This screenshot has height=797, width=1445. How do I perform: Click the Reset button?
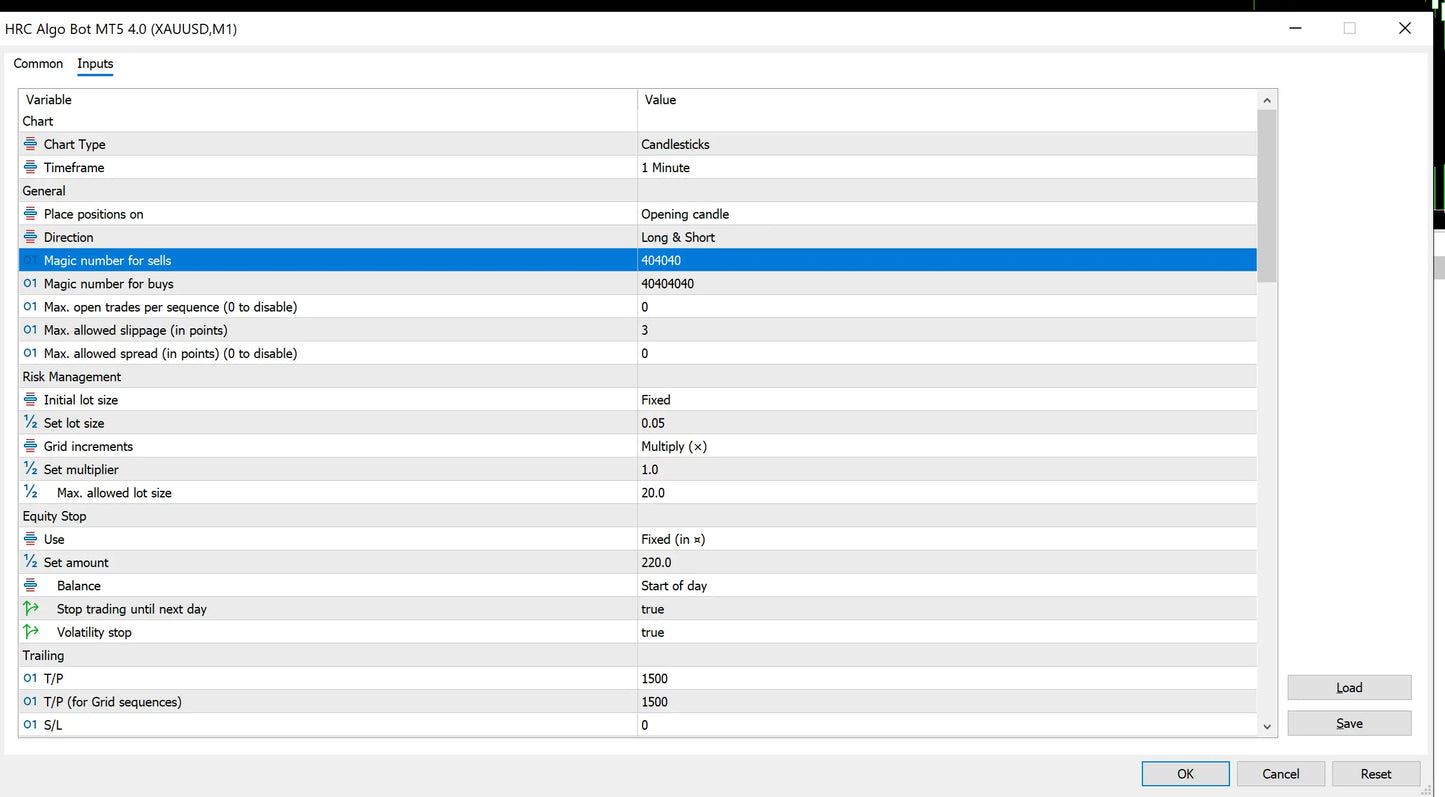point(1375,774)
